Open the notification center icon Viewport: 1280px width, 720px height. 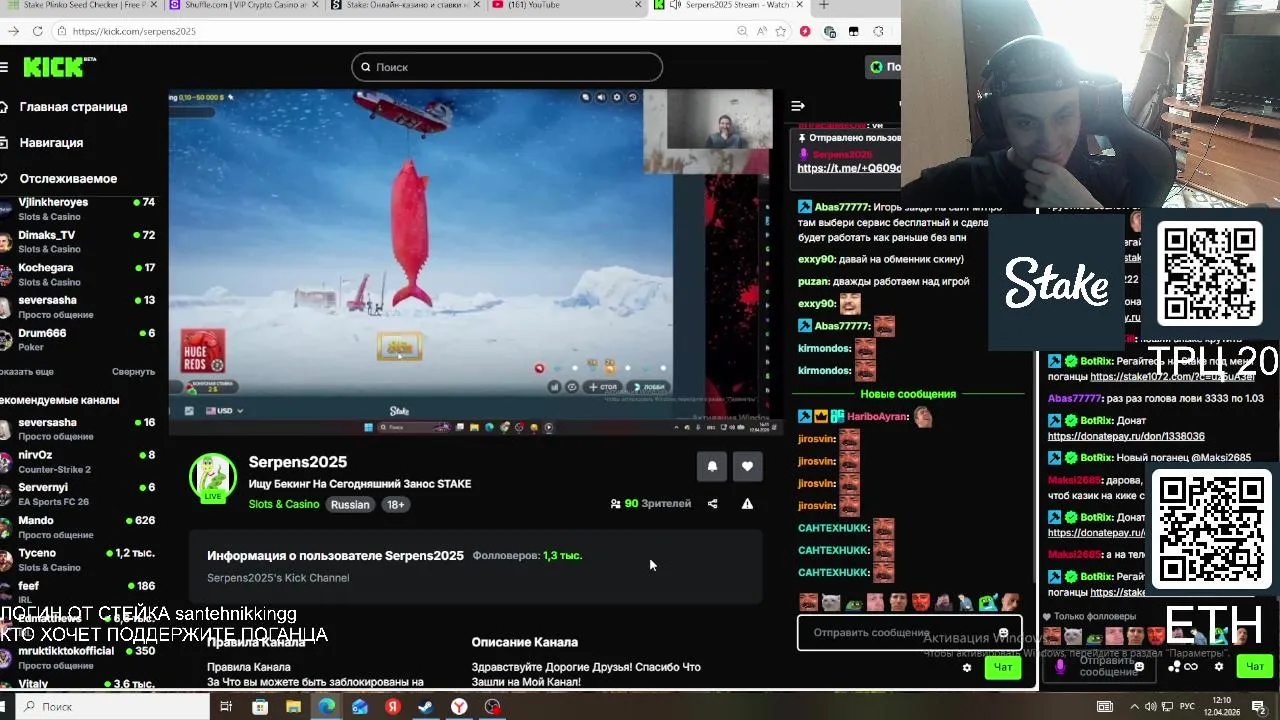[1258, 707]
